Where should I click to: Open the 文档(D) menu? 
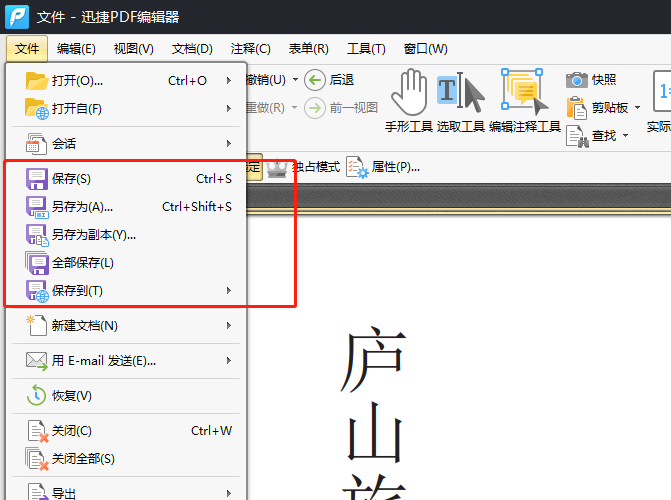pyautogui.click(x=192, y=49)
